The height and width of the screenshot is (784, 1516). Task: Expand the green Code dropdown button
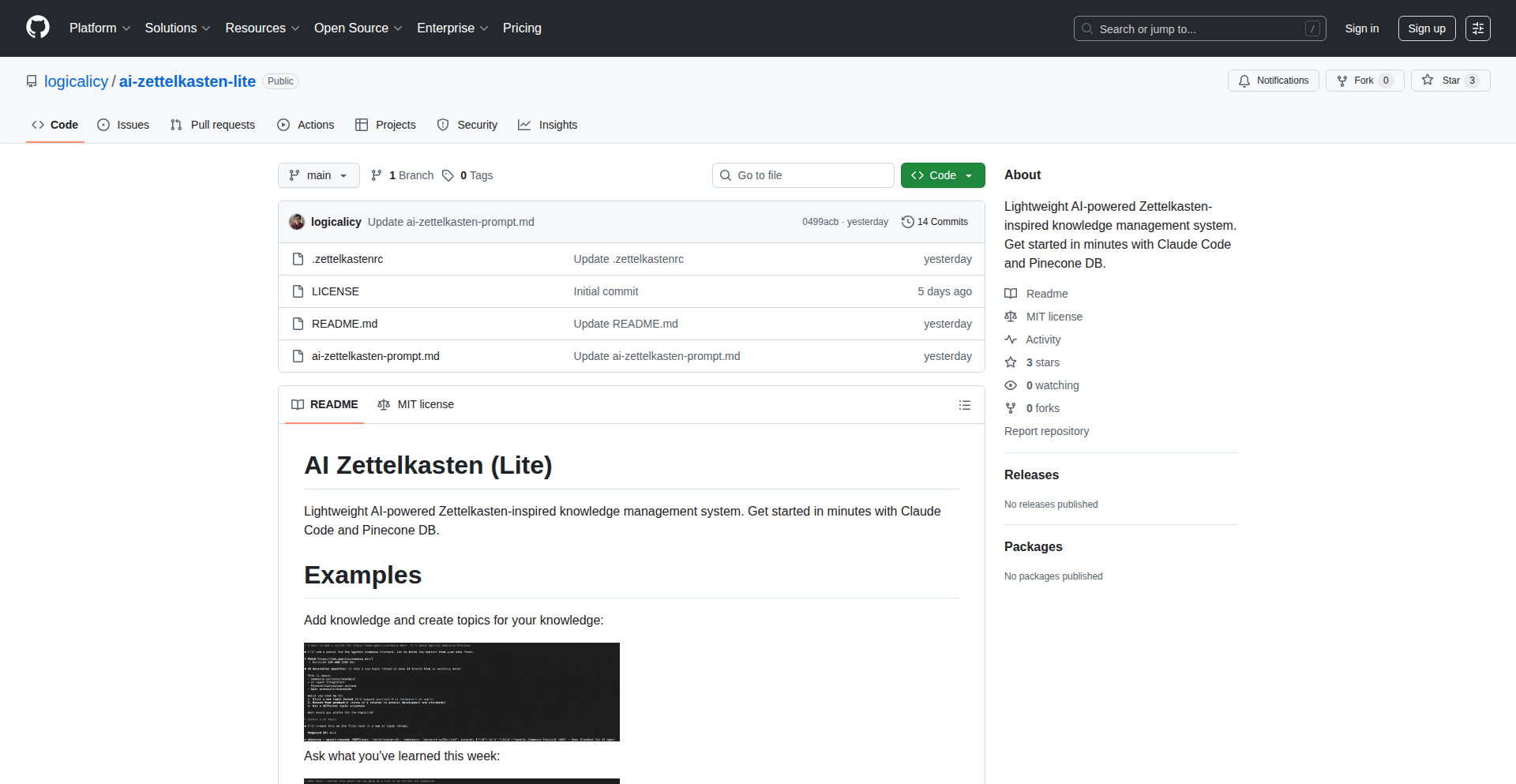942,175
